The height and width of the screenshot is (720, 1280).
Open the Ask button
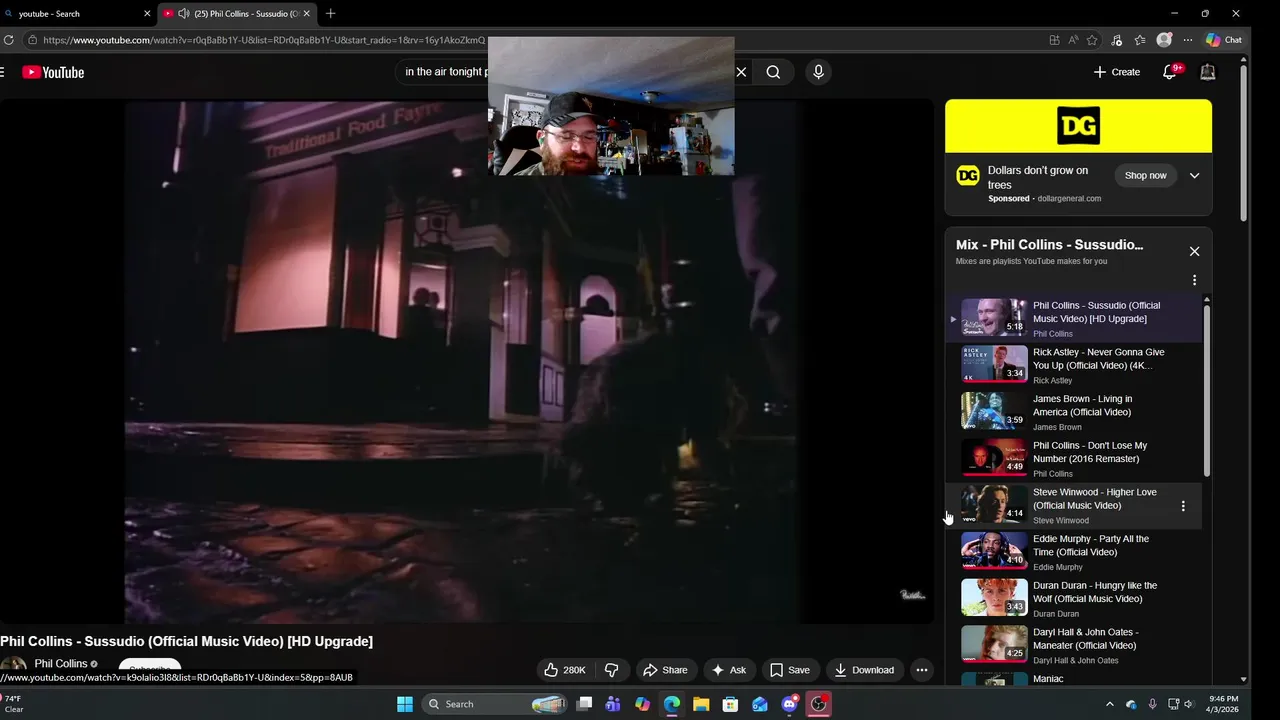tap(729, 670)
